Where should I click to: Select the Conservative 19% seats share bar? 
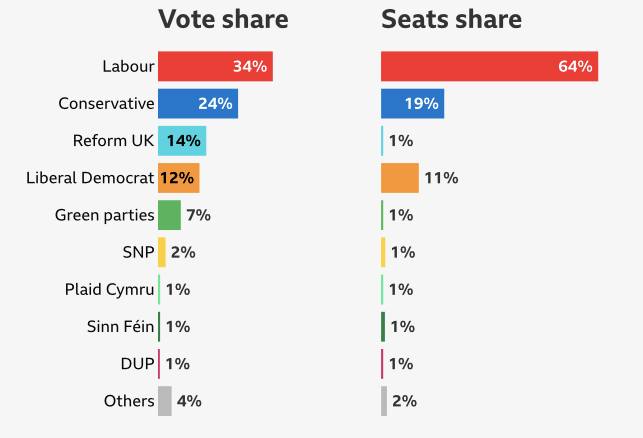(x=412, y=104)
